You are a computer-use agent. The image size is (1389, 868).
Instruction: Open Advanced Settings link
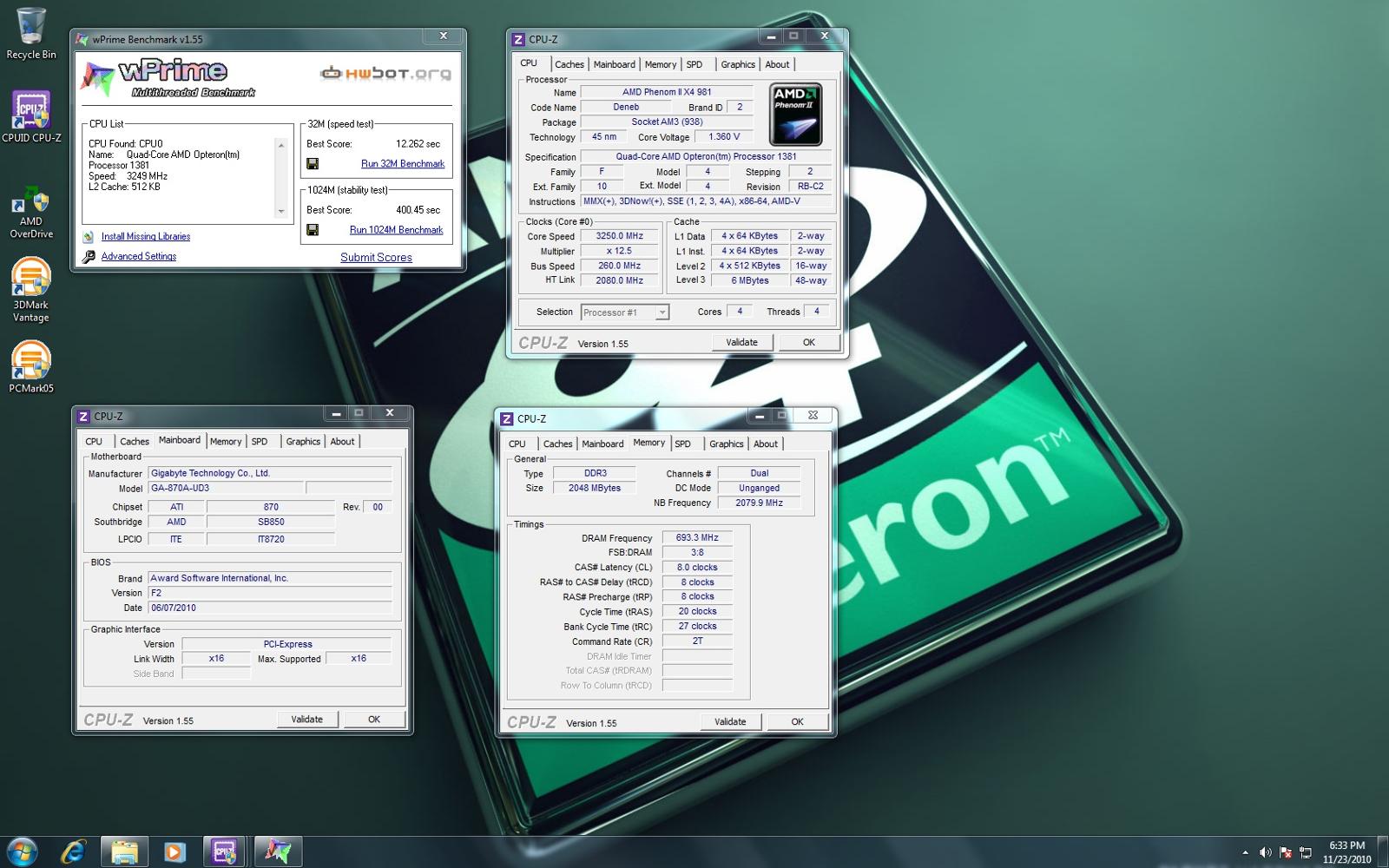point(139,257)
